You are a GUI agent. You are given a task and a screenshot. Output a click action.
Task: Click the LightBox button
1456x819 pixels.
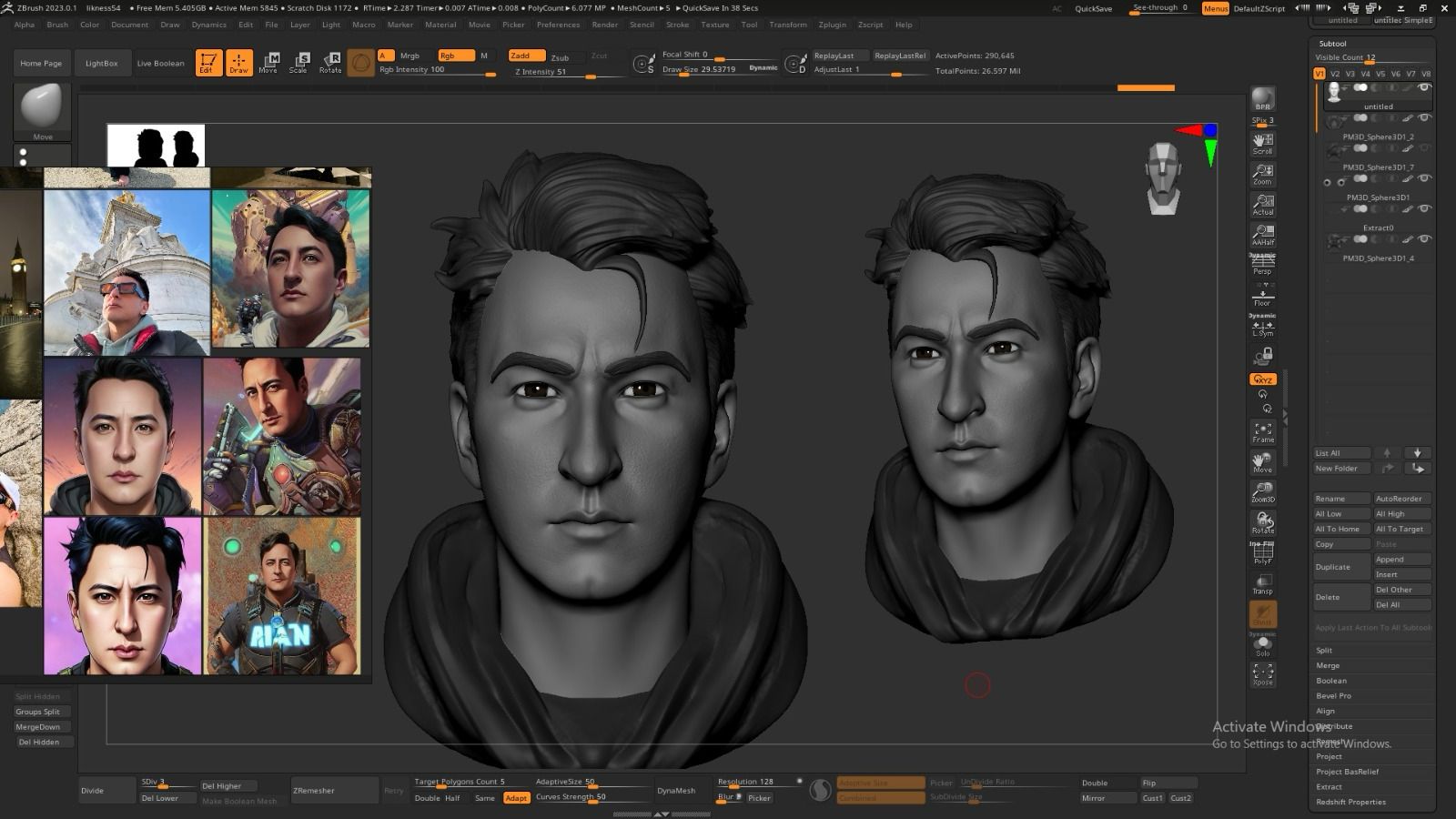(x=101, y=64)
